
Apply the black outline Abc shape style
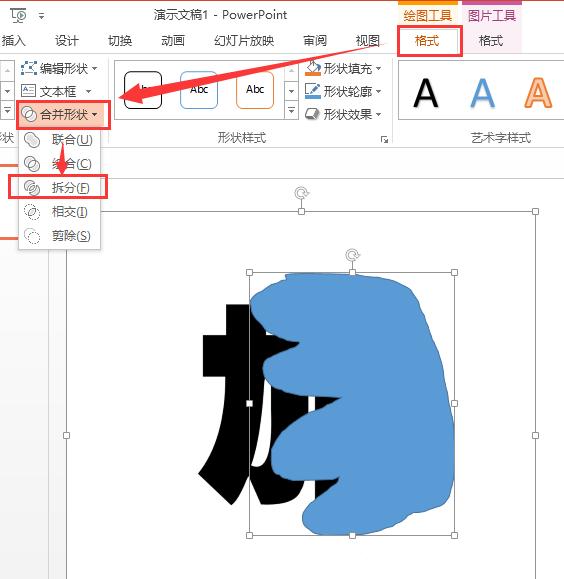pos(143,90)
